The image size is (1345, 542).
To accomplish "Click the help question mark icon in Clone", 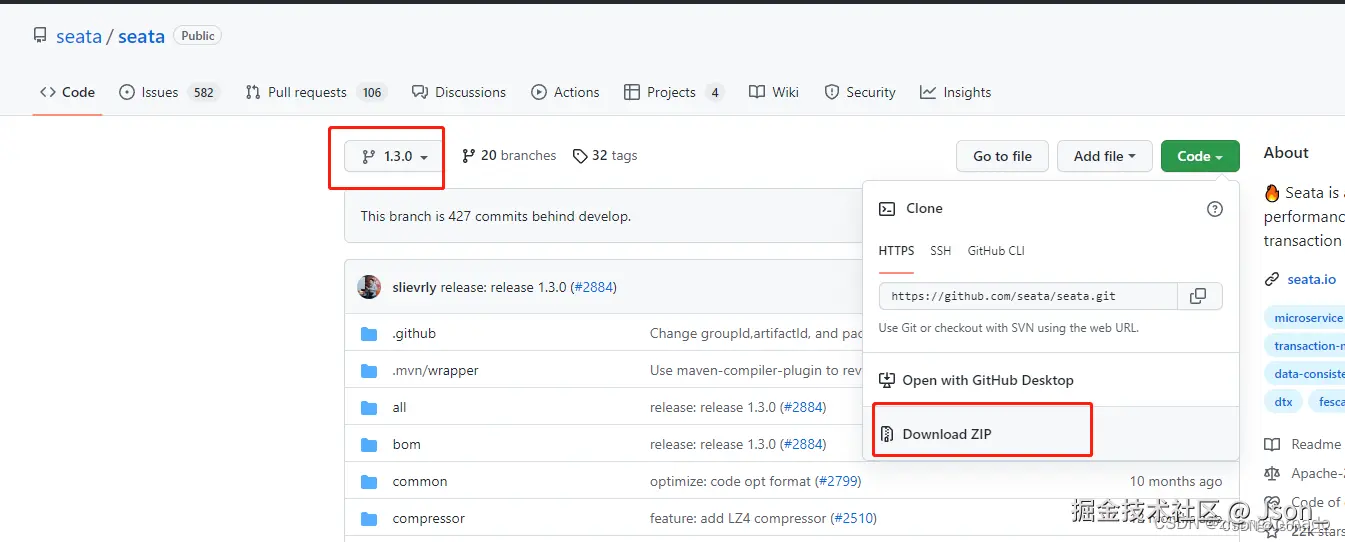I will click(1215, 209).
